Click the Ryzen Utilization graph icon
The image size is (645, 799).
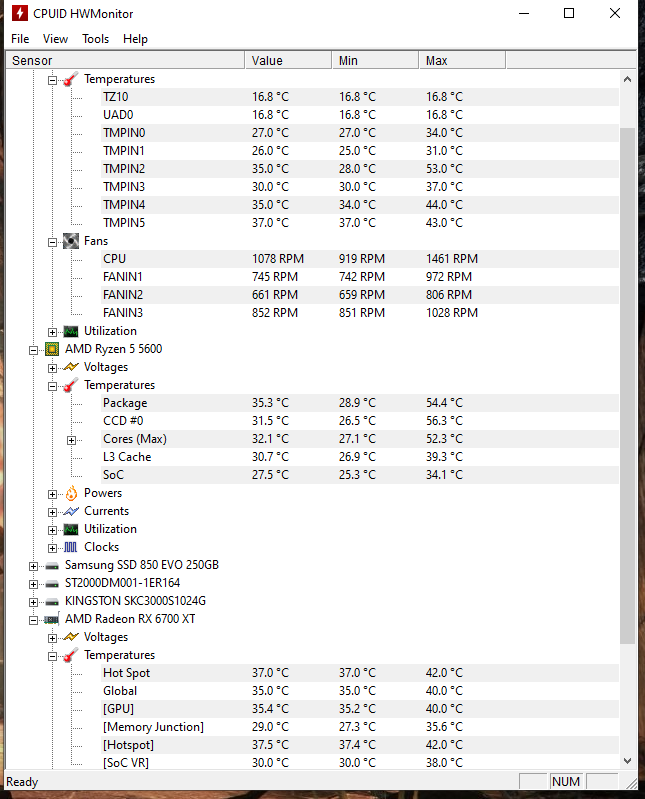click(71, 529)
